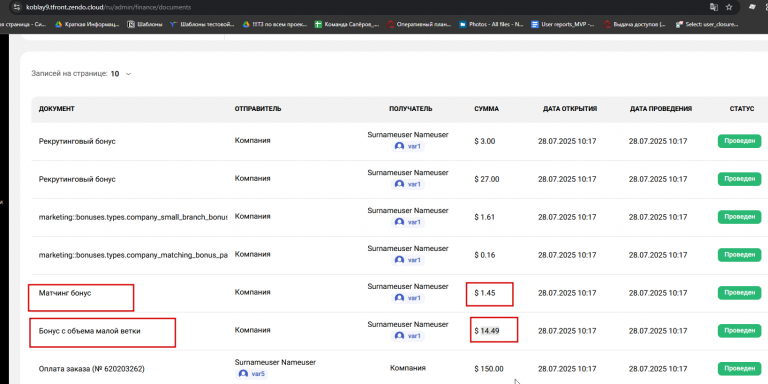Click the $ 1.45 amount
768x384 pixels.
(484, 293)
